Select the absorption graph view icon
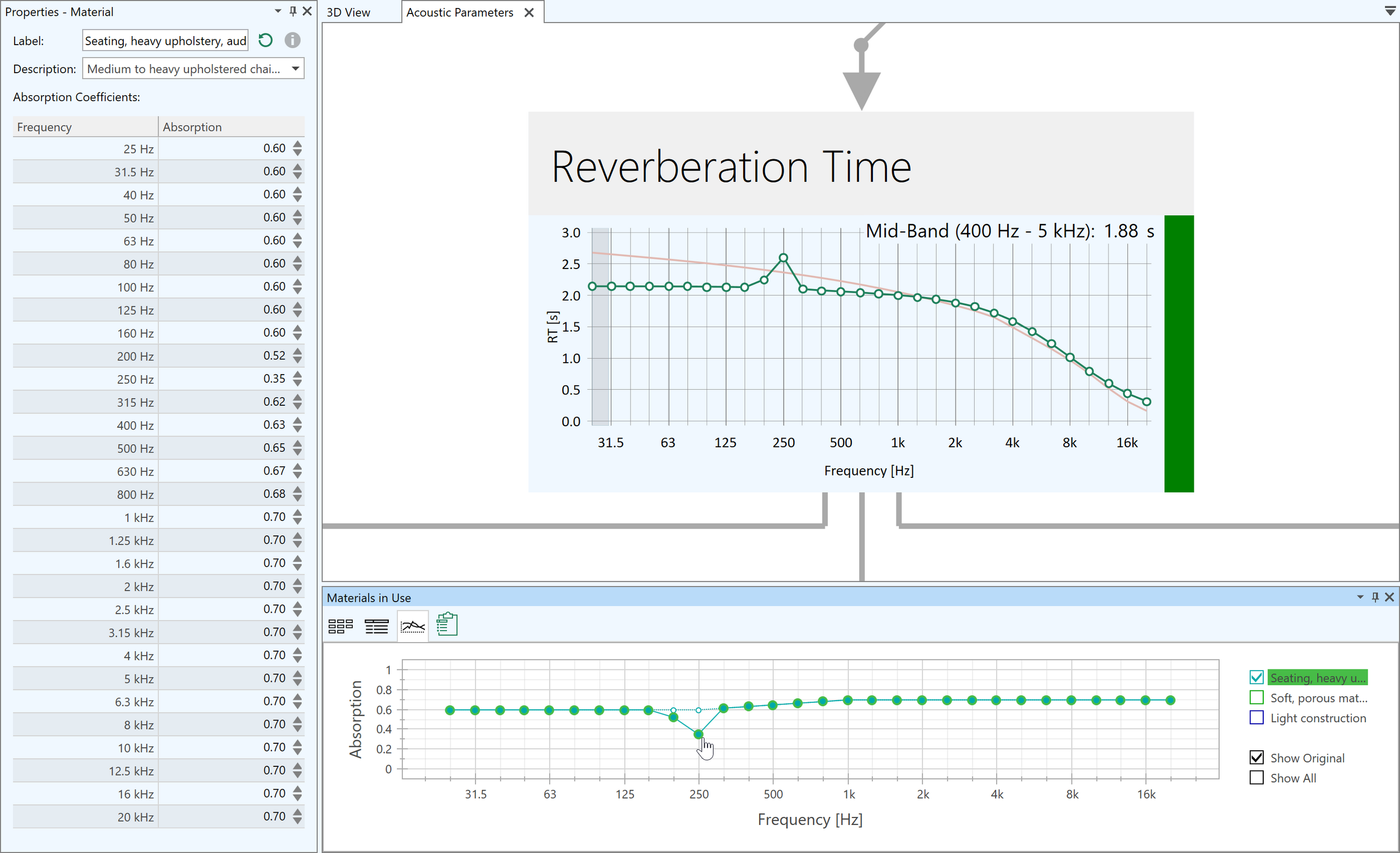The height and width of the screenshot is (853, 1400). pyautogui.click(x=412, y=626)
